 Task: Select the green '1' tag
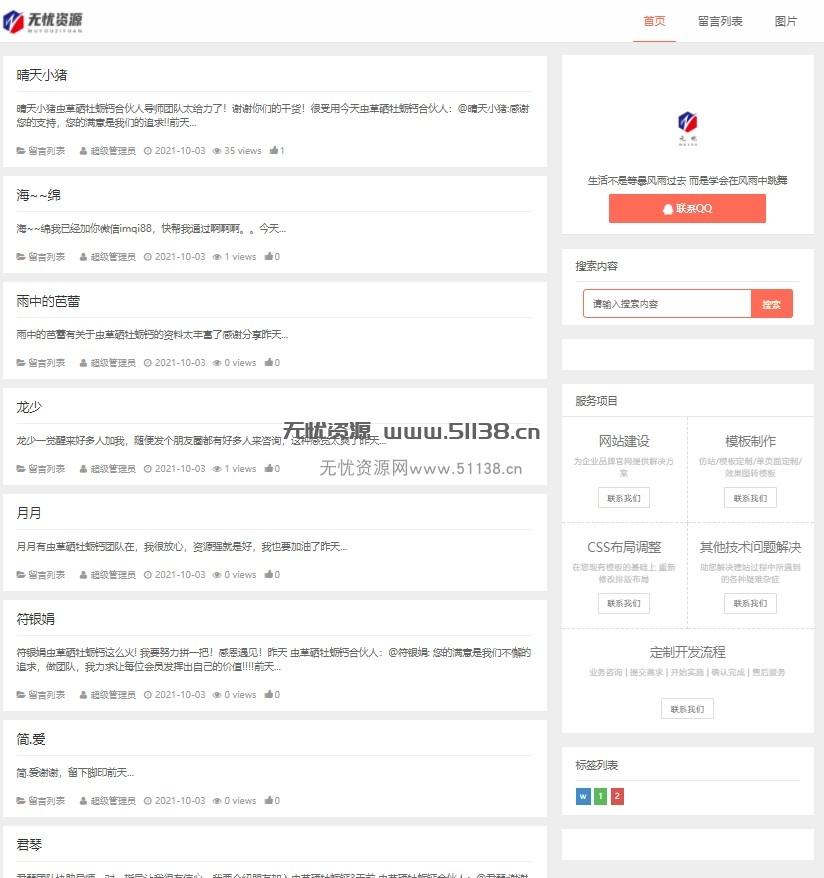pyautogui.click(x=600, y=796)
